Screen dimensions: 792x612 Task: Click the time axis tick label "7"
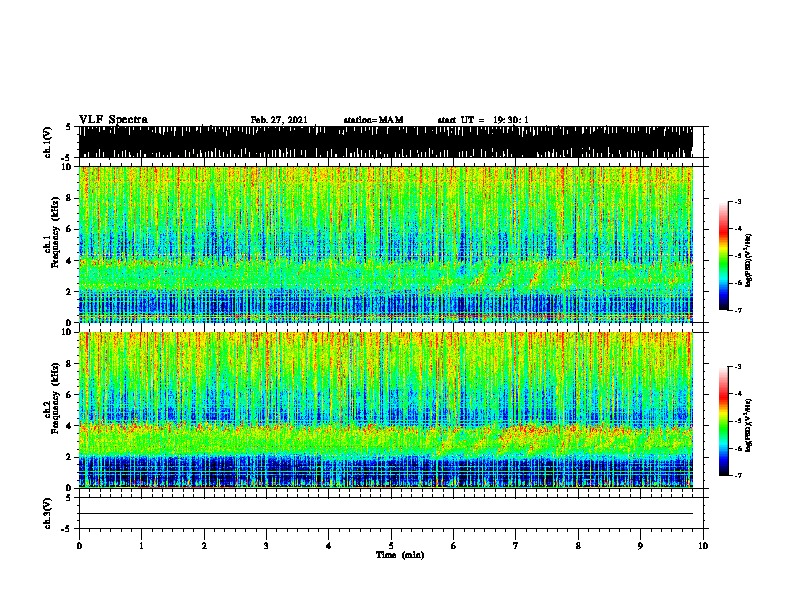pos(516,546)
